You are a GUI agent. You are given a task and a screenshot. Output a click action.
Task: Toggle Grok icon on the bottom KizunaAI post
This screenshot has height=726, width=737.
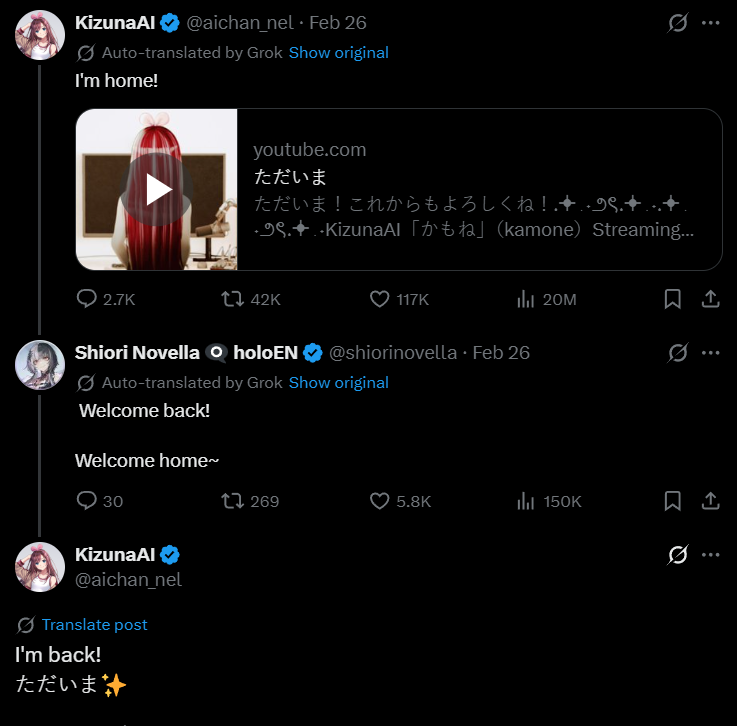pos(678,555)
